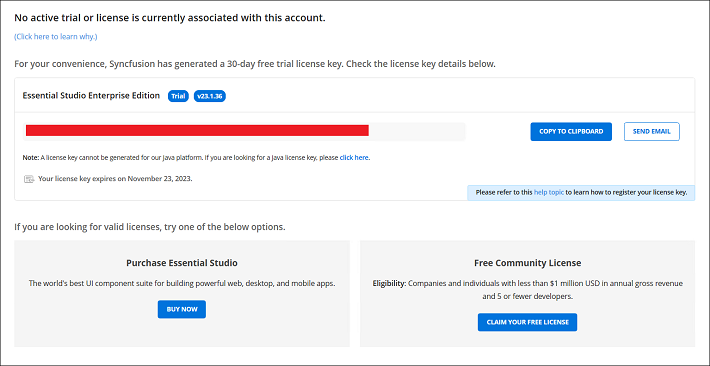Click the Free Community License heading
710x366 pixels.
tap(528, 263)
